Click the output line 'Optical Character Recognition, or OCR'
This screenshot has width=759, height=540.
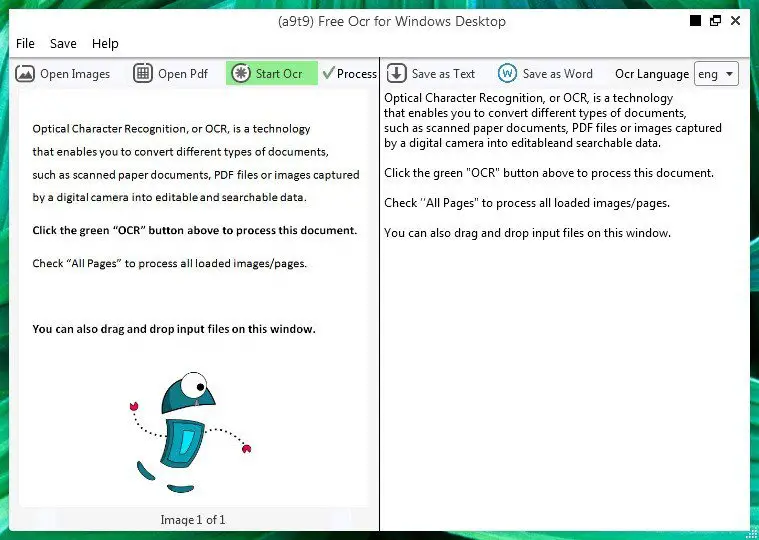point(529,98)
